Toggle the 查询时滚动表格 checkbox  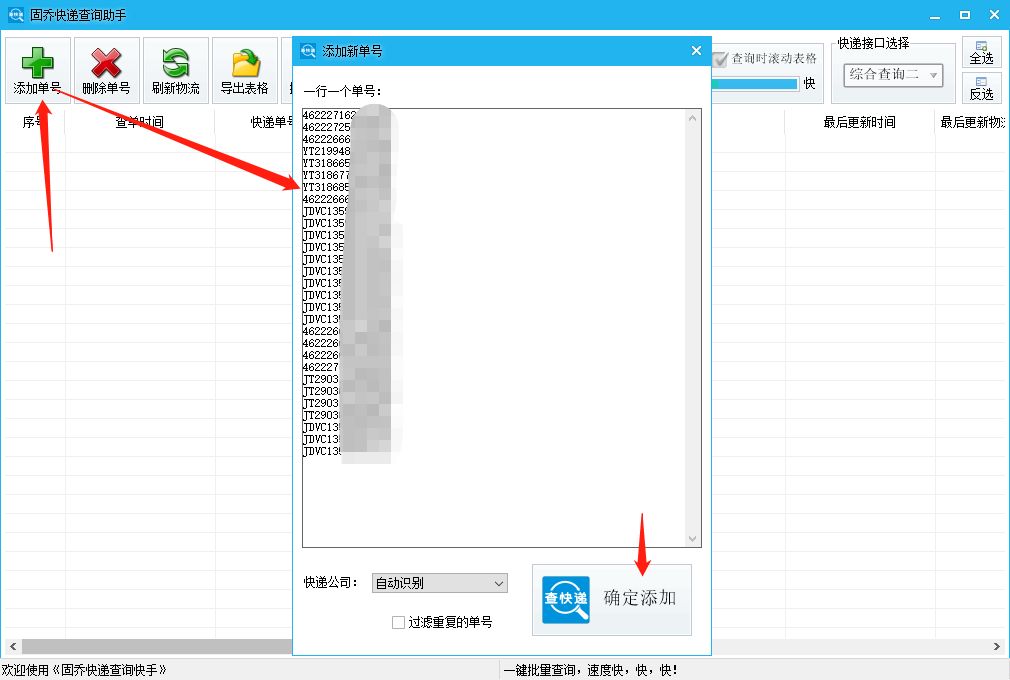click(720, 59)
